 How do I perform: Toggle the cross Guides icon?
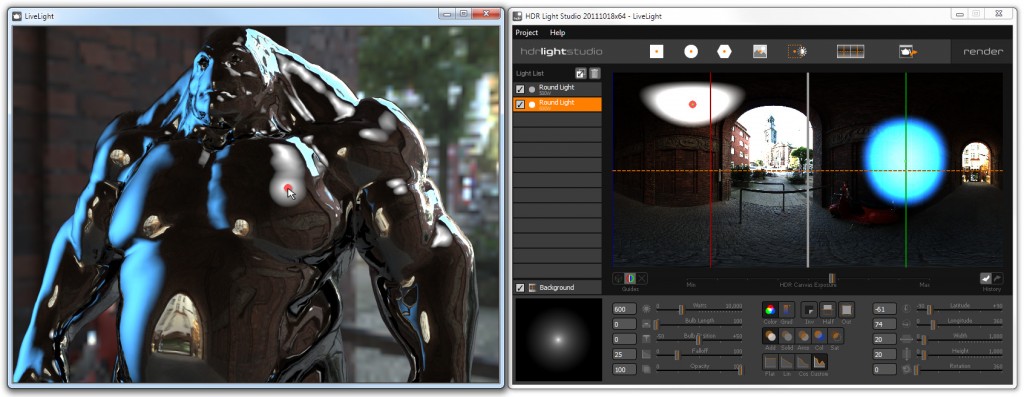(x=643, y=278)
